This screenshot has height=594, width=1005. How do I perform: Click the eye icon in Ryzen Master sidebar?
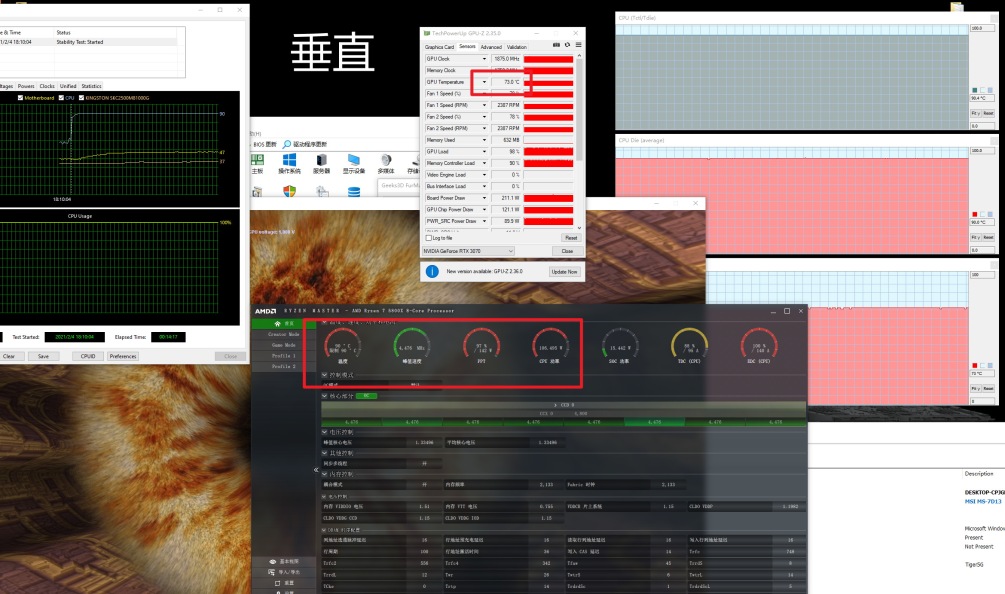[272, 561]
